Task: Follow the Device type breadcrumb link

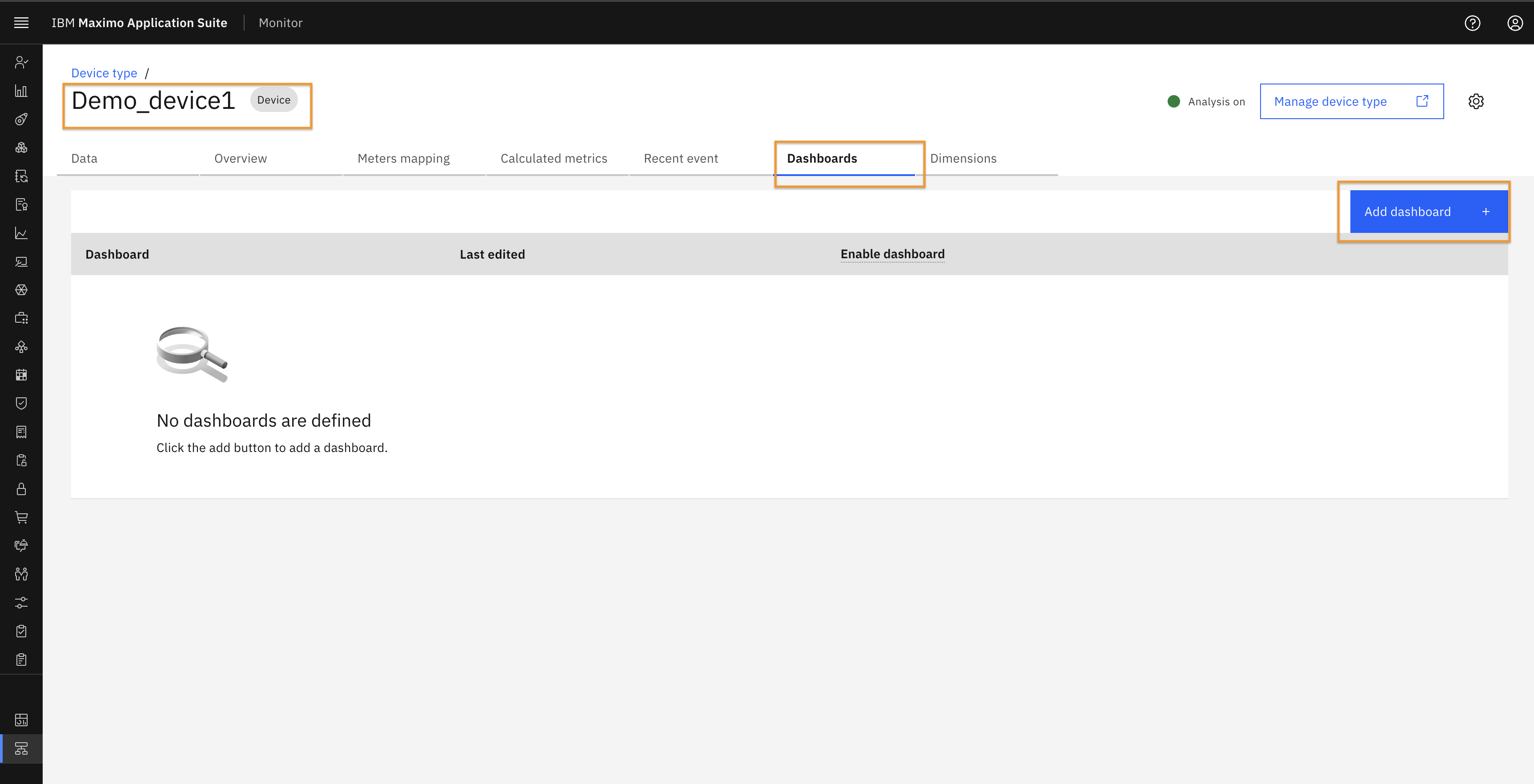Action: click(x=104, y=72)
